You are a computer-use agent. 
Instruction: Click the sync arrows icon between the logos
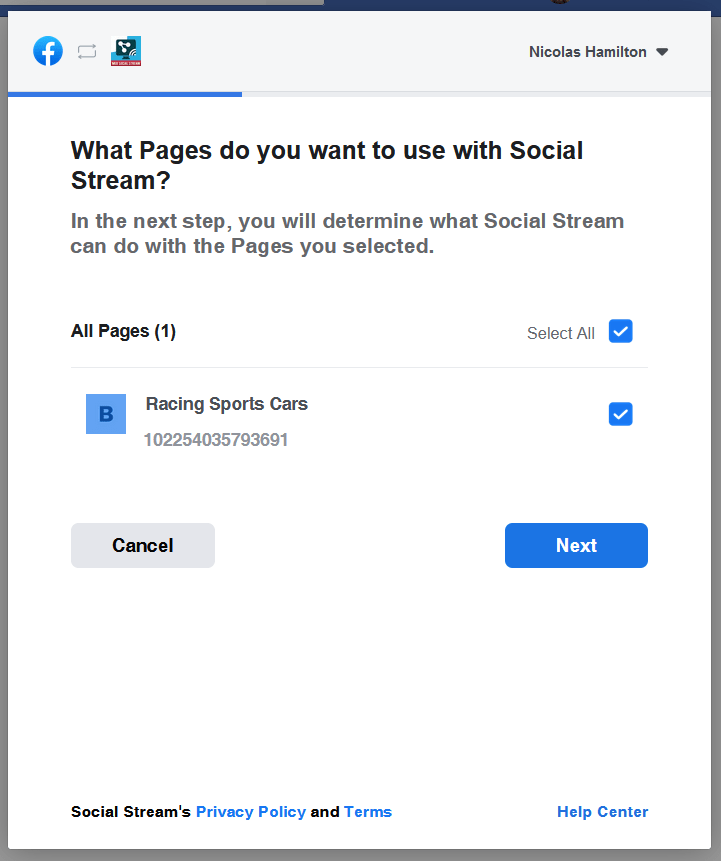click(x=87, y=52)
